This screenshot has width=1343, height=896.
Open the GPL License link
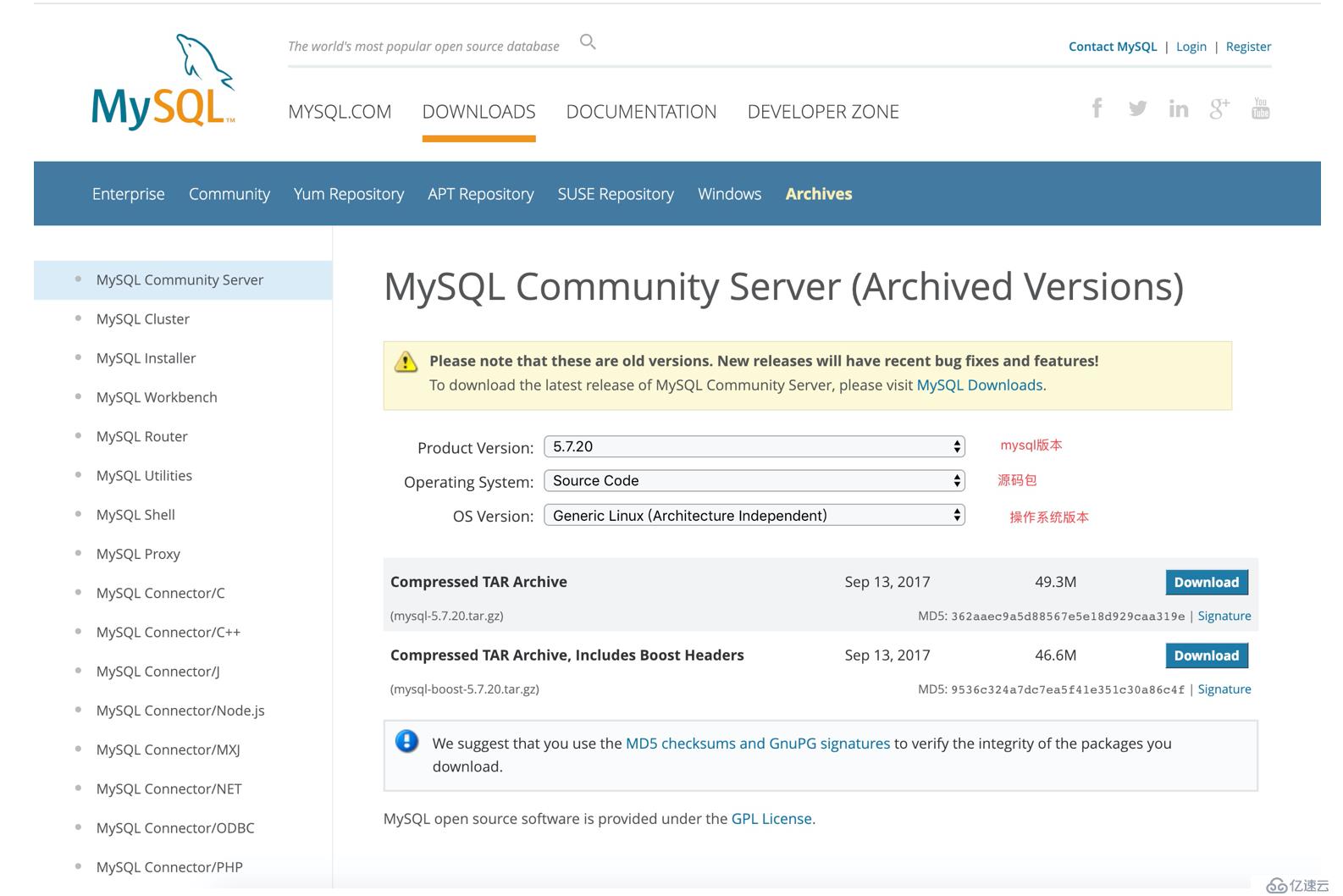point(771,819)
